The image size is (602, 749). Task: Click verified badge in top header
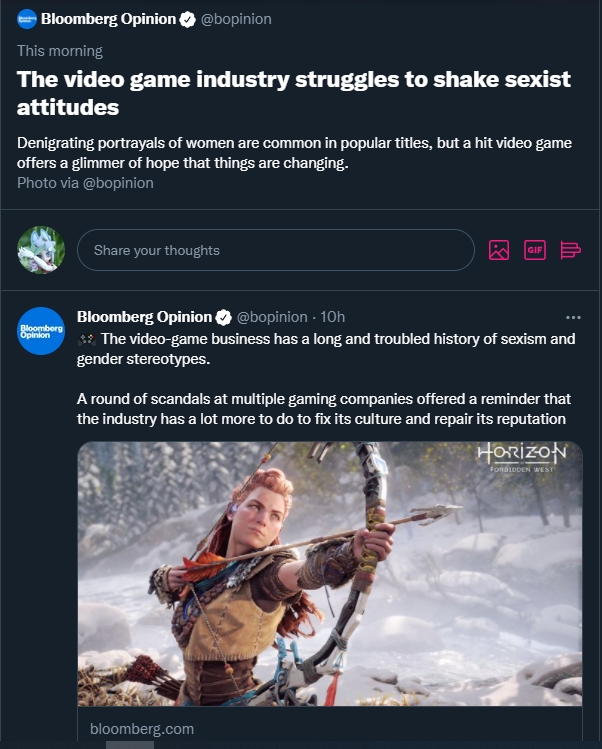coord(187,19)
